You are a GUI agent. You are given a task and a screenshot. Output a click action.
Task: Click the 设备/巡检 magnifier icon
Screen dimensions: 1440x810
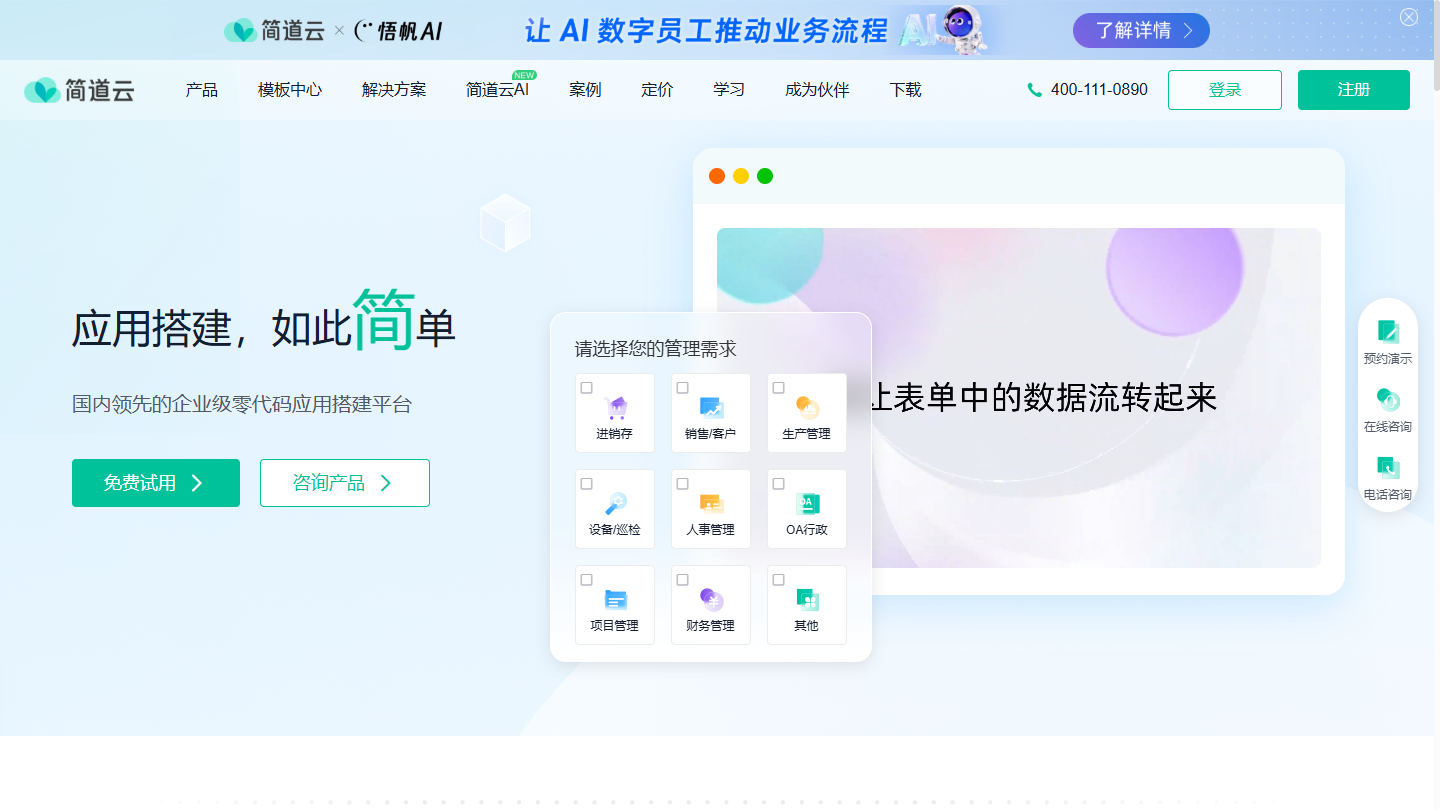pyautogui.click(x=616, y=504)
